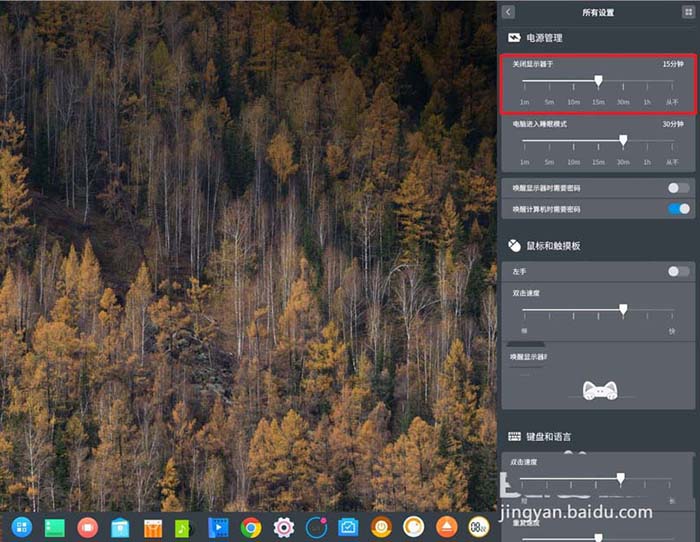
Task: Click the 鼠标和触摸板 section heading
Action: [553, 246]
